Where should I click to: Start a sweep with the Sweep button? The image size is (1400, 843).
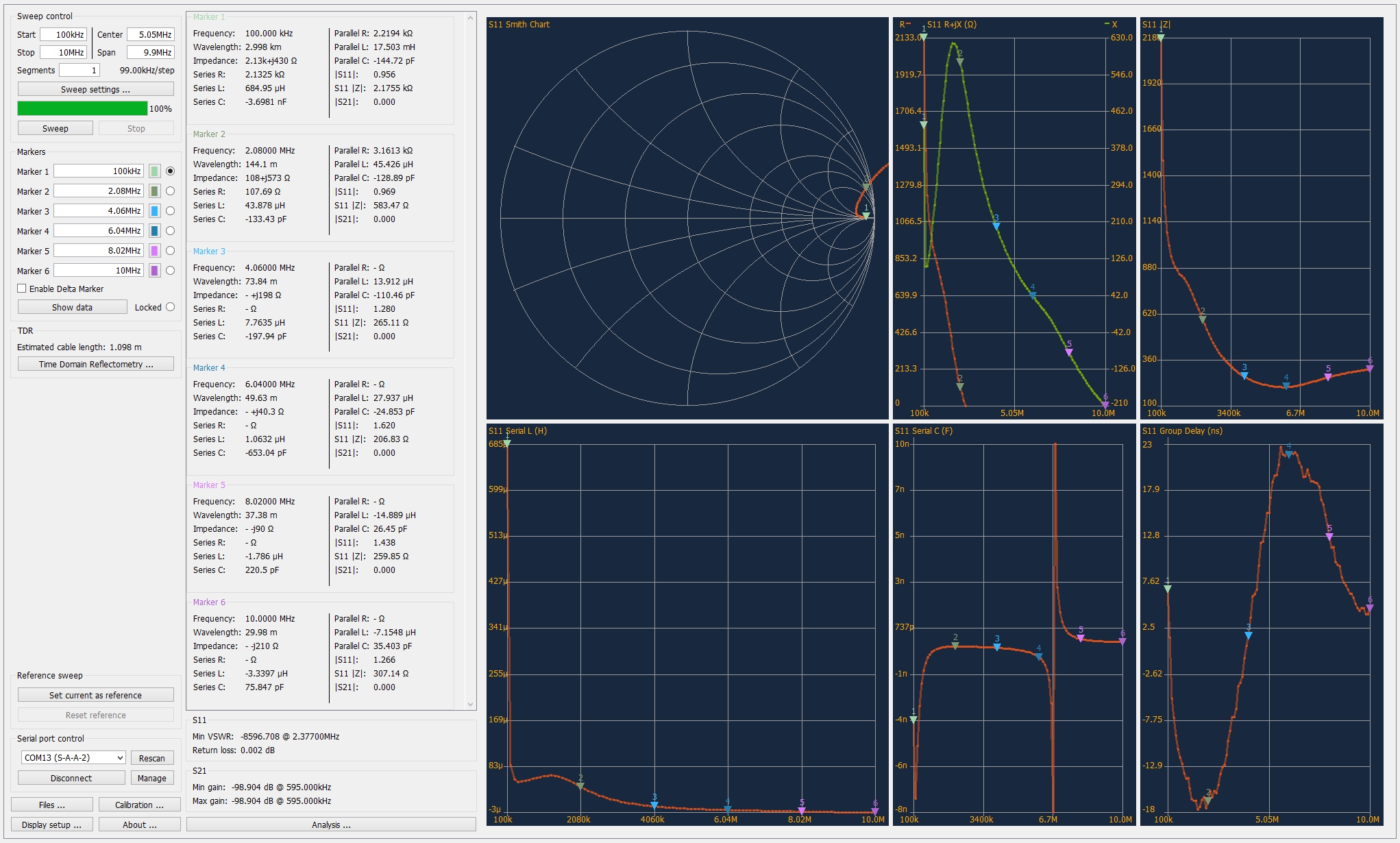tap(56, 128)
